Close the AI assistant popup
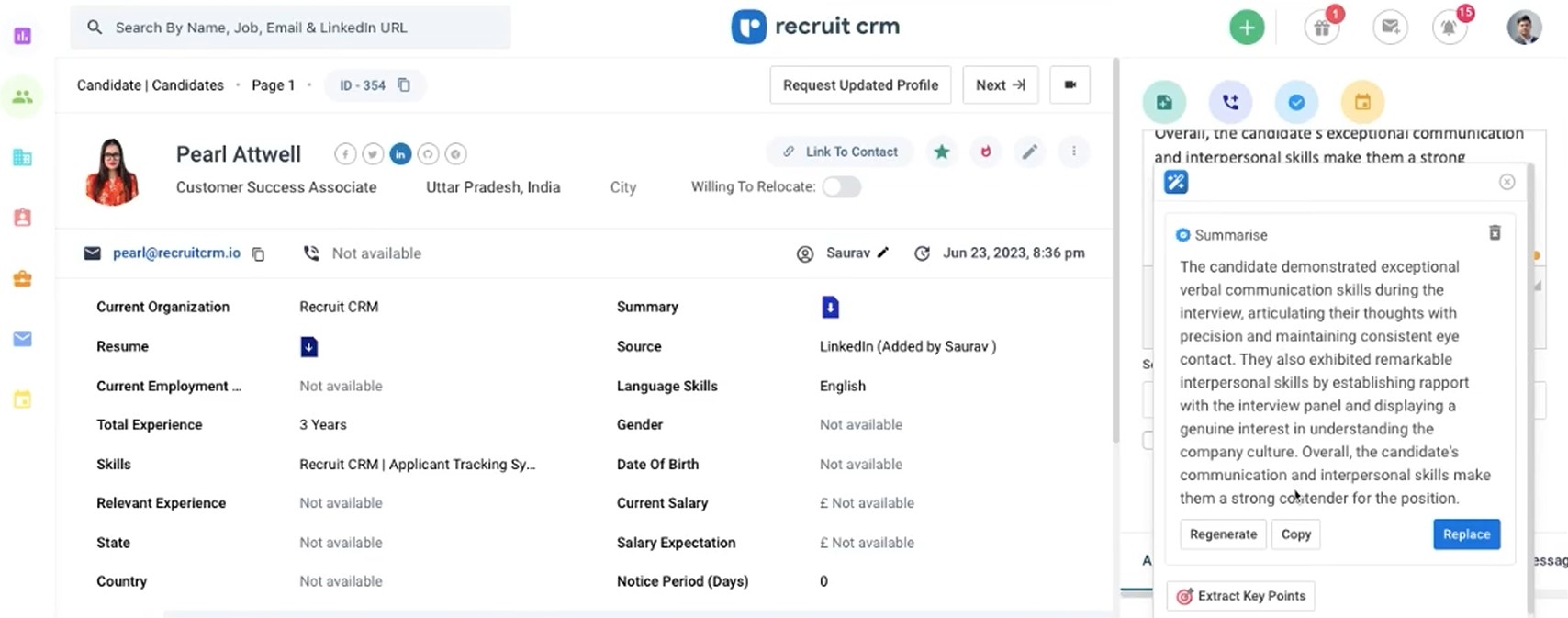 click(1506, 182)
